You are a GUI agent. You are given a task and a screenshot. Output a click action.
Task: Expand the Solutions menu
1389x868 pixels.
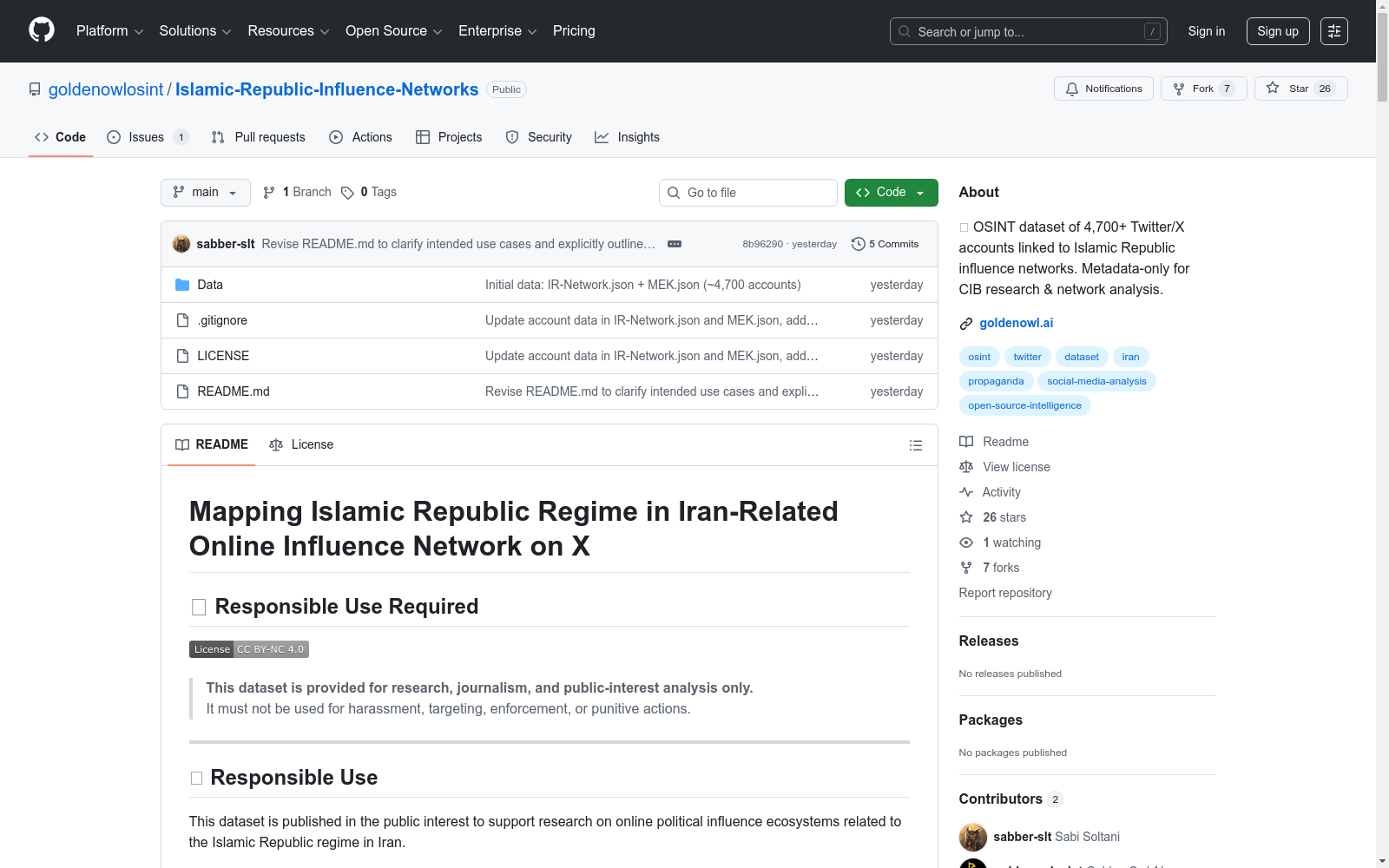pos(195,31)
